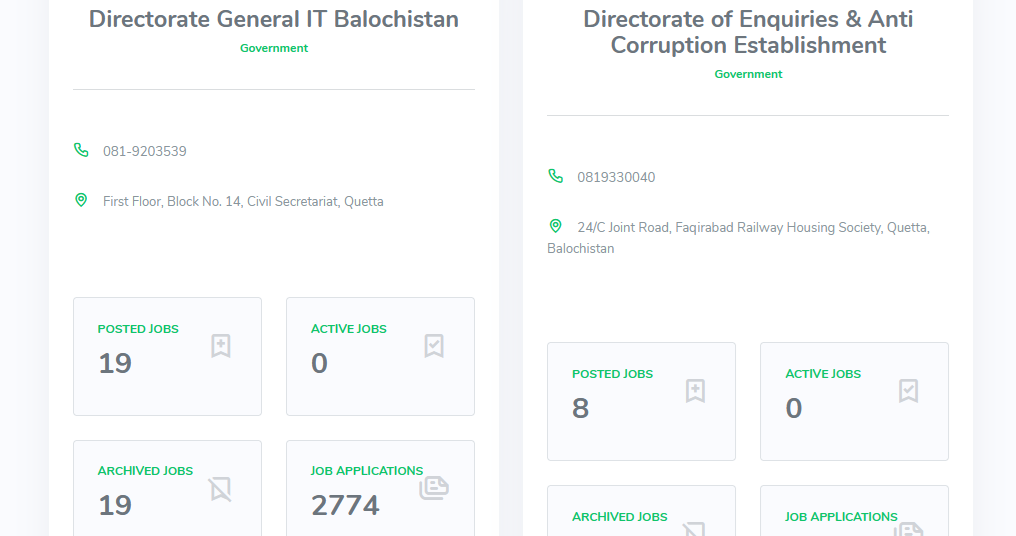Click First Floor, Block No. 14 address text
Screen dimensions: 1016x536
243,202
